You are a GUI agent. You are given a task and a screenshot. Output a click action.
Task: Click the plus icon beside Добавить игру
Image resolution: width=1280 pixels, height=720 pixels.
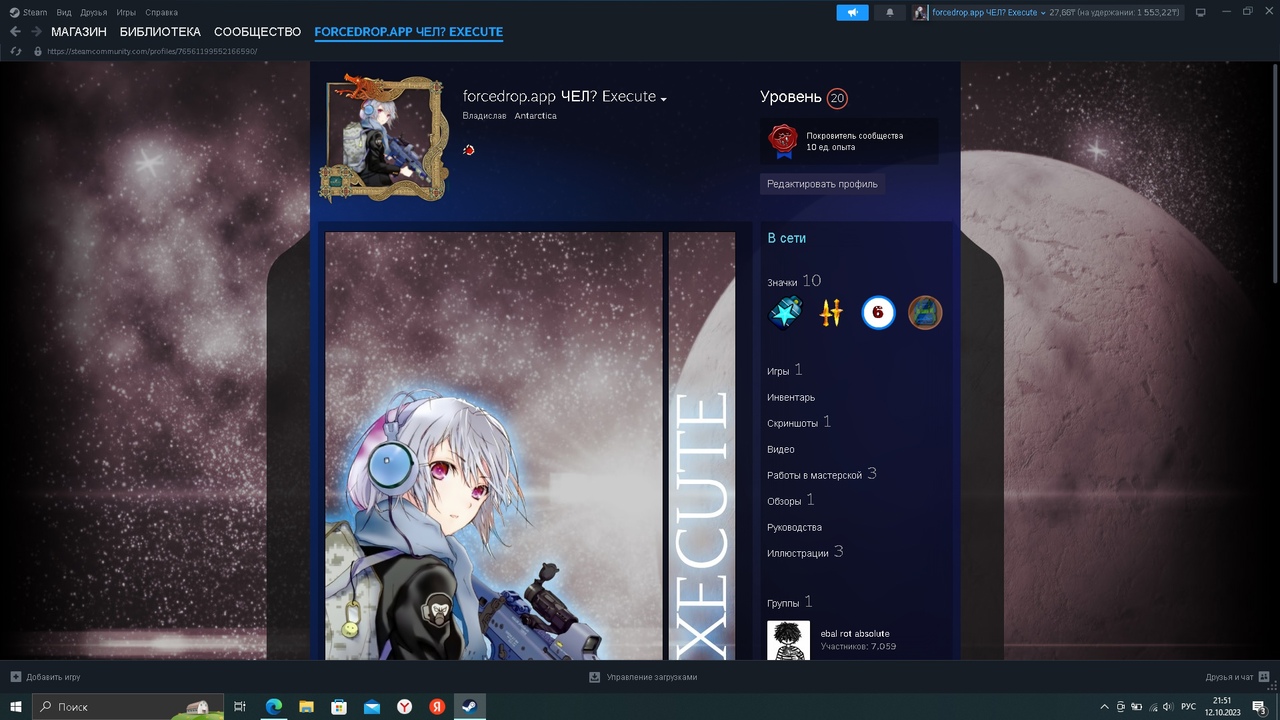point(16,677)
